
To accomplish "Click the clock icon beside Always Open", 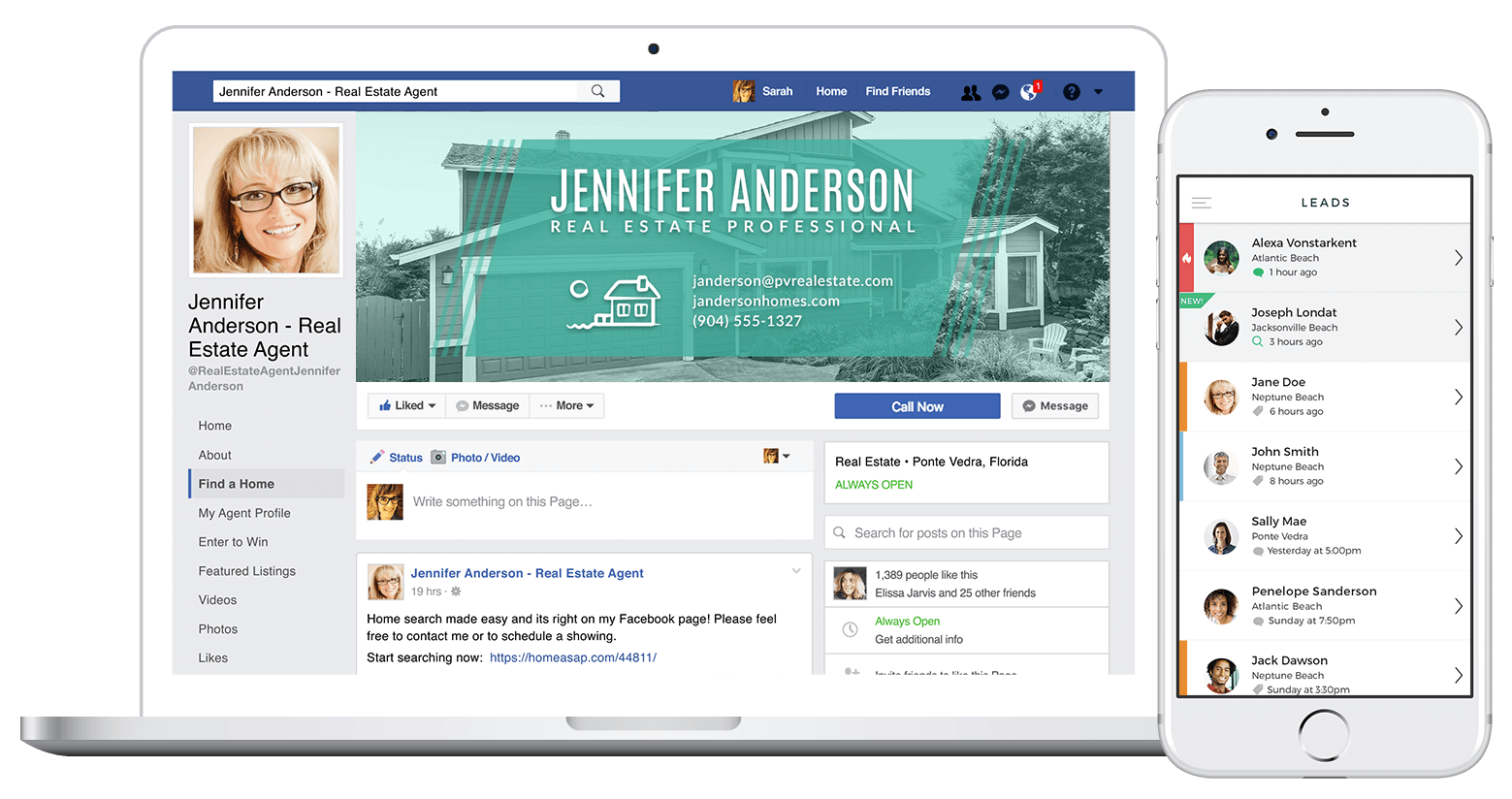I will [x=850, y=629].
